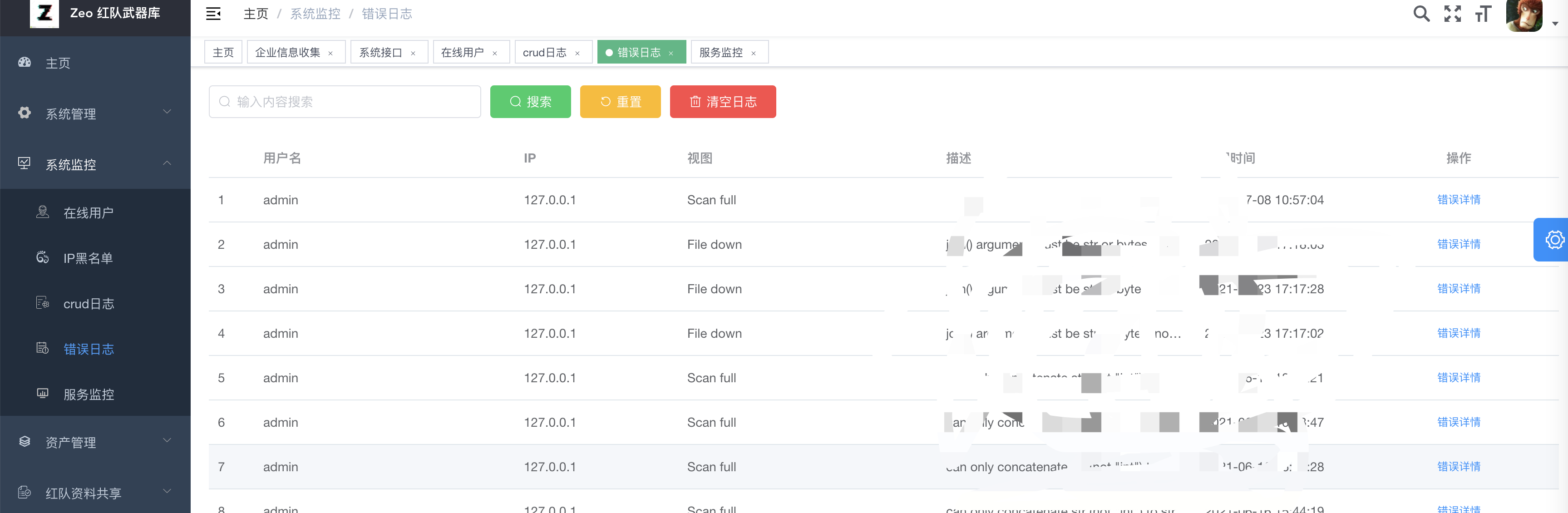Click the red 清空日志 button
This screenshot has width=1568, height=513.
(x=723, y=102)
